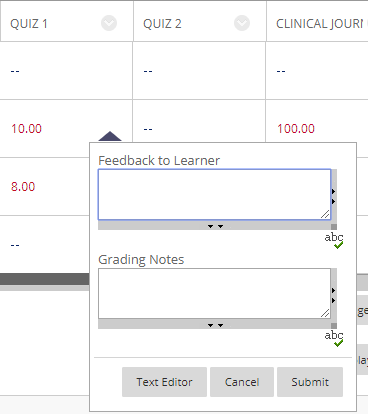Select the 100.00 Clinical Journal grade
The width and height of the screenshot is (368, 414).
click(296, 129)
